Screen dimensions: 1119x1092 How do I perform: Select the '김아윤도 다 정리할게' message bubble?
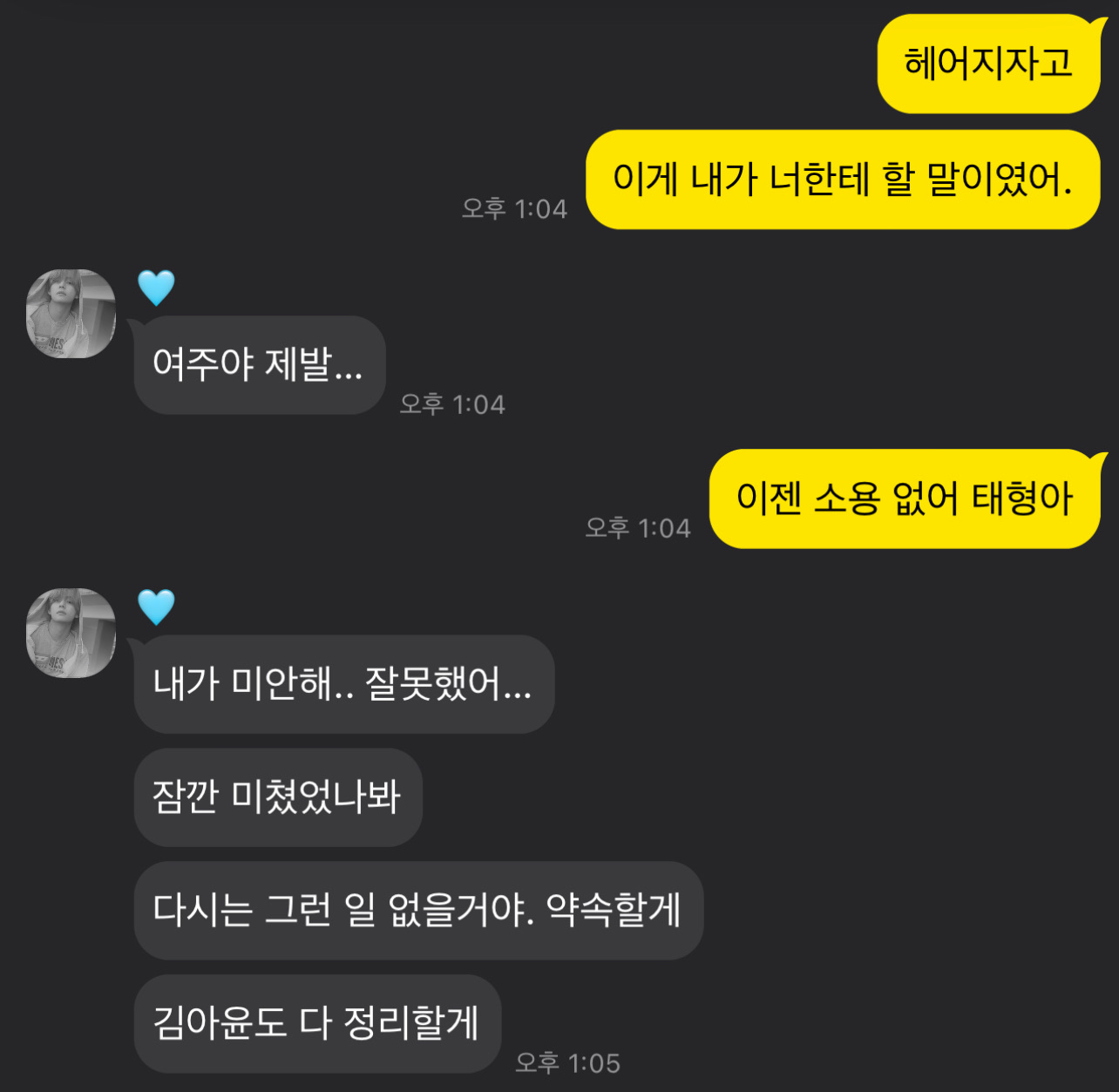317,1023
